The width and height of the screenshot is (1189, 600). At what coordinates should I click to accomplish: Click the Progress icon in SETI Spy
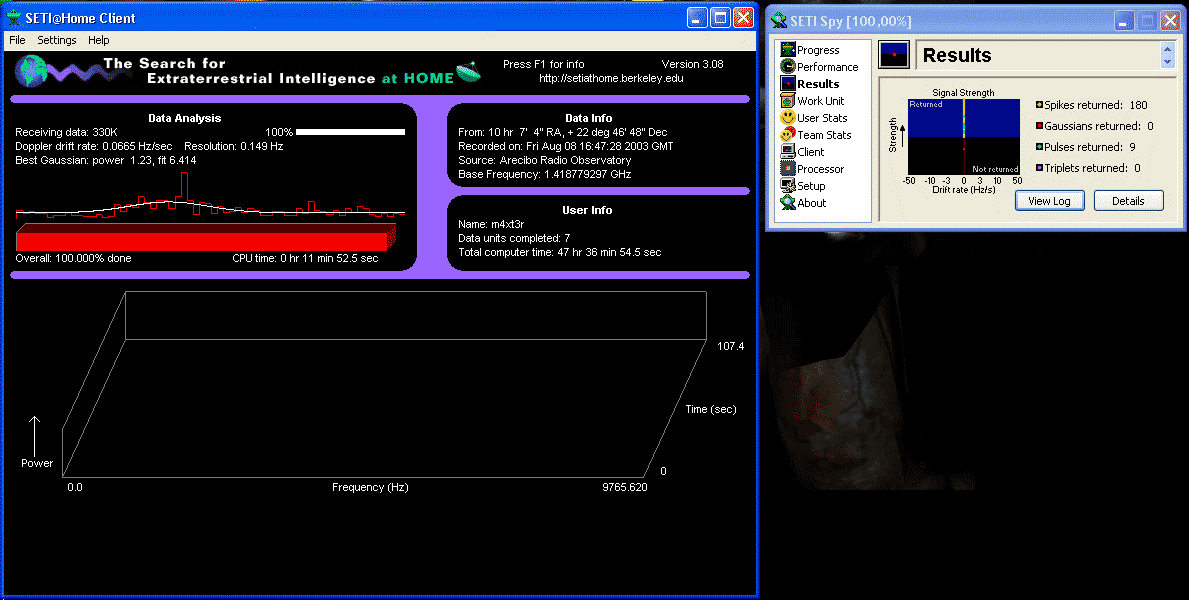788,50
